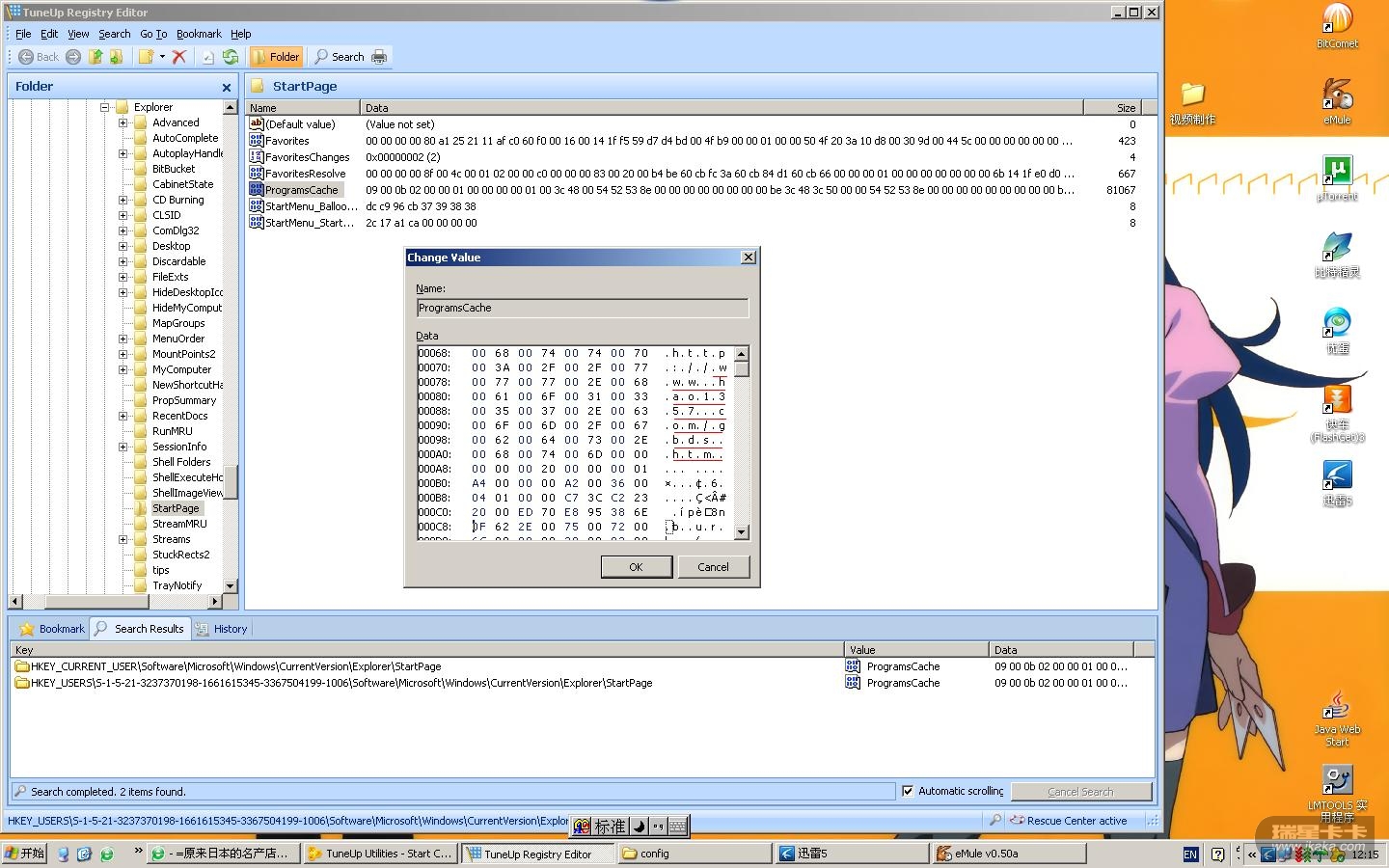The height and width of the screenshot is (868, 1389).
Task: Expand the CLSID tree node
Action: pos(123,215)
